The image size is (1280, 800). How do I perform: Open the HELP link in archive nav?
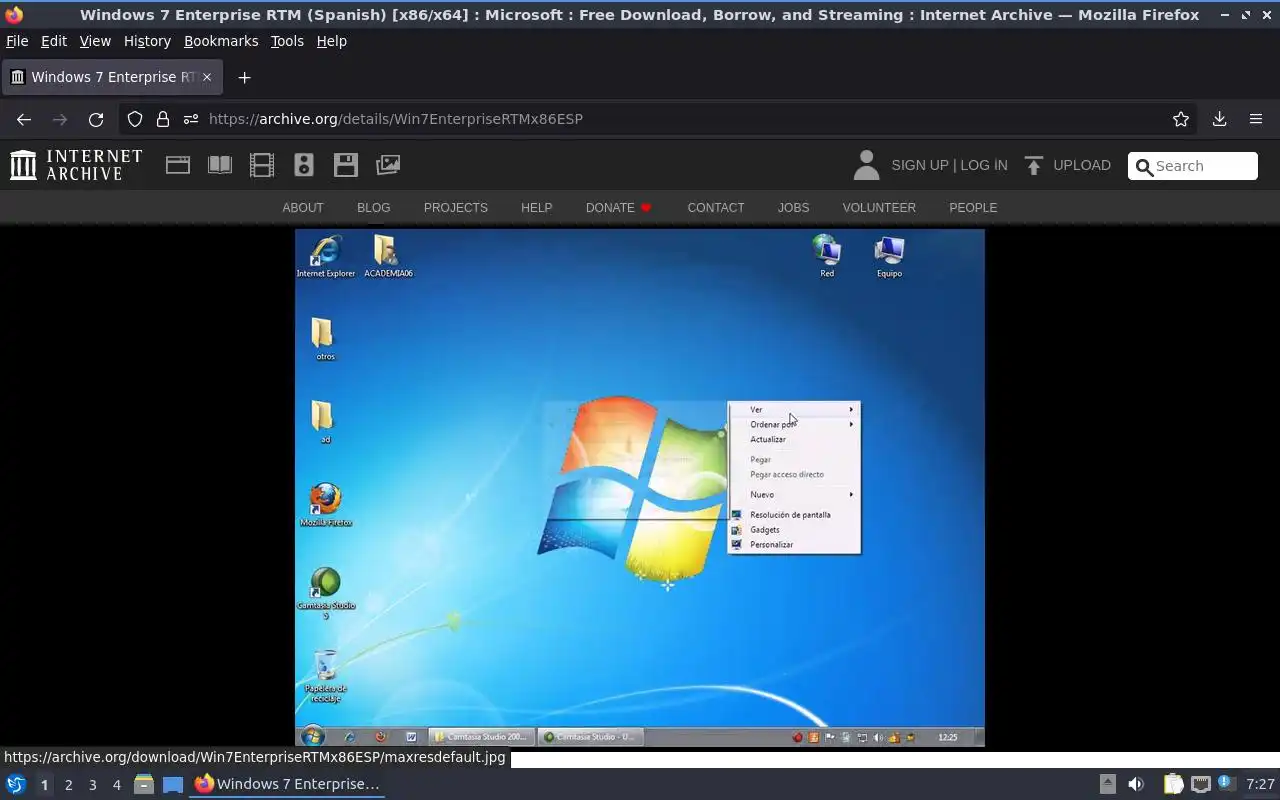pyautogui.click(x=537, y=208)
